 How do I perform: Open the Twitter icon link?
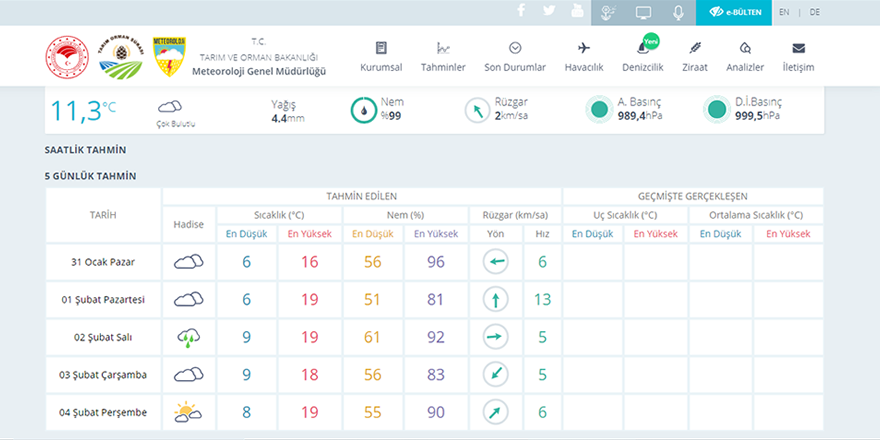[x=549, y=11]
